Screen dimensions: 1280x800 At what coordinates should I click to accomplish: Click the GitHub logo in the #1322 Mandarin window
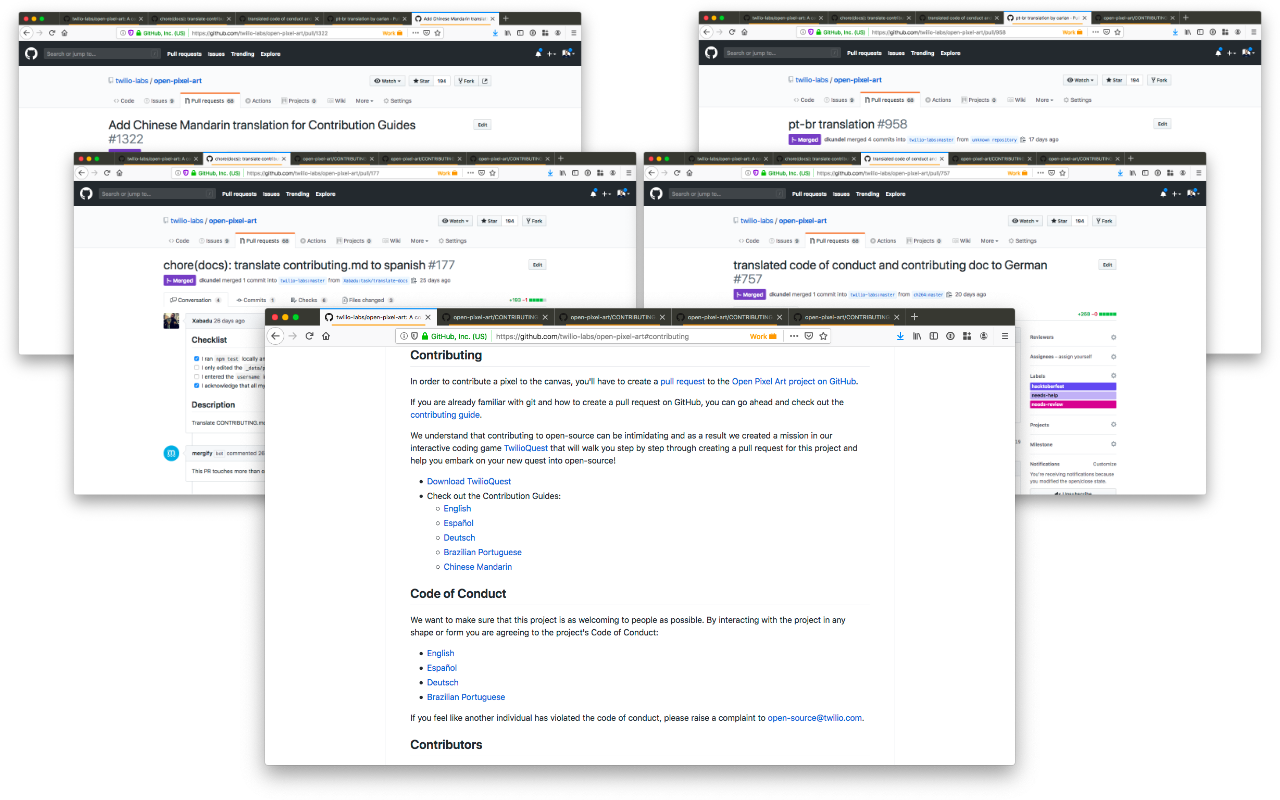[x=31, y=53]
